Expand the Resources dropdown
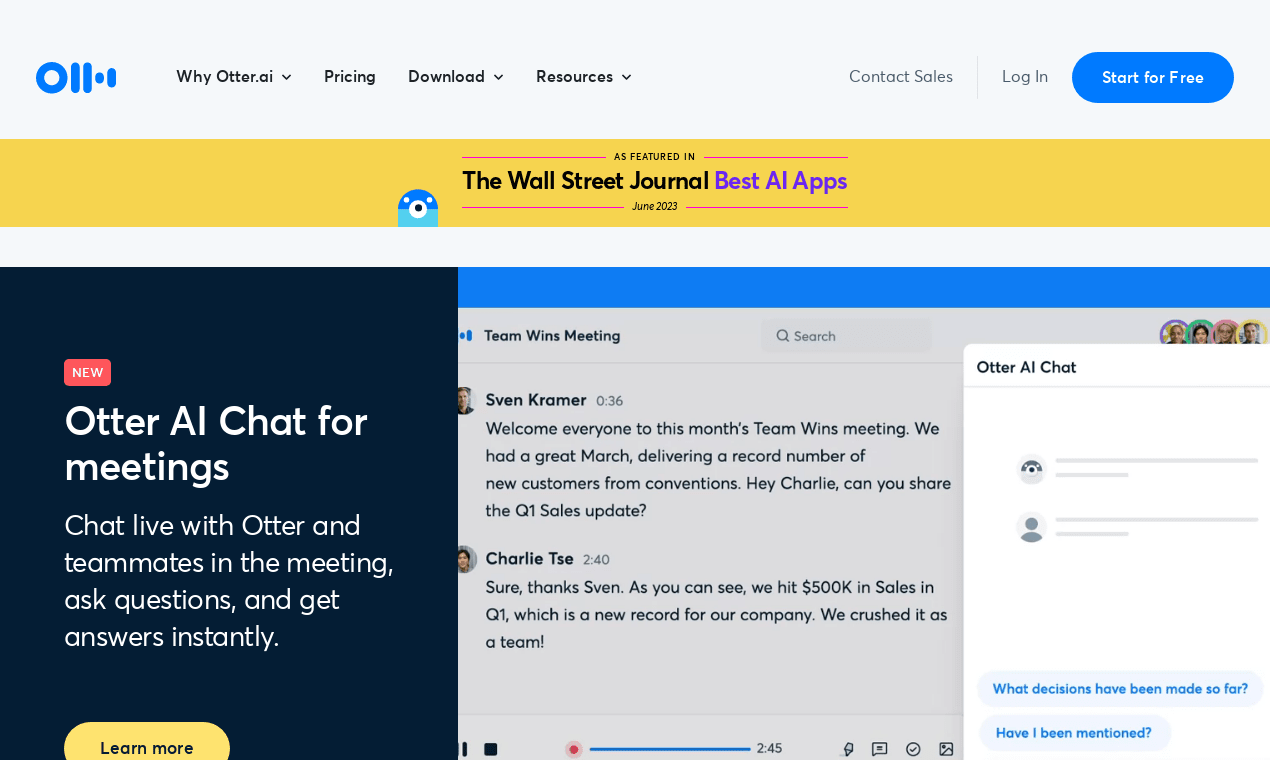1270x760 pixels. coord(584,77)
